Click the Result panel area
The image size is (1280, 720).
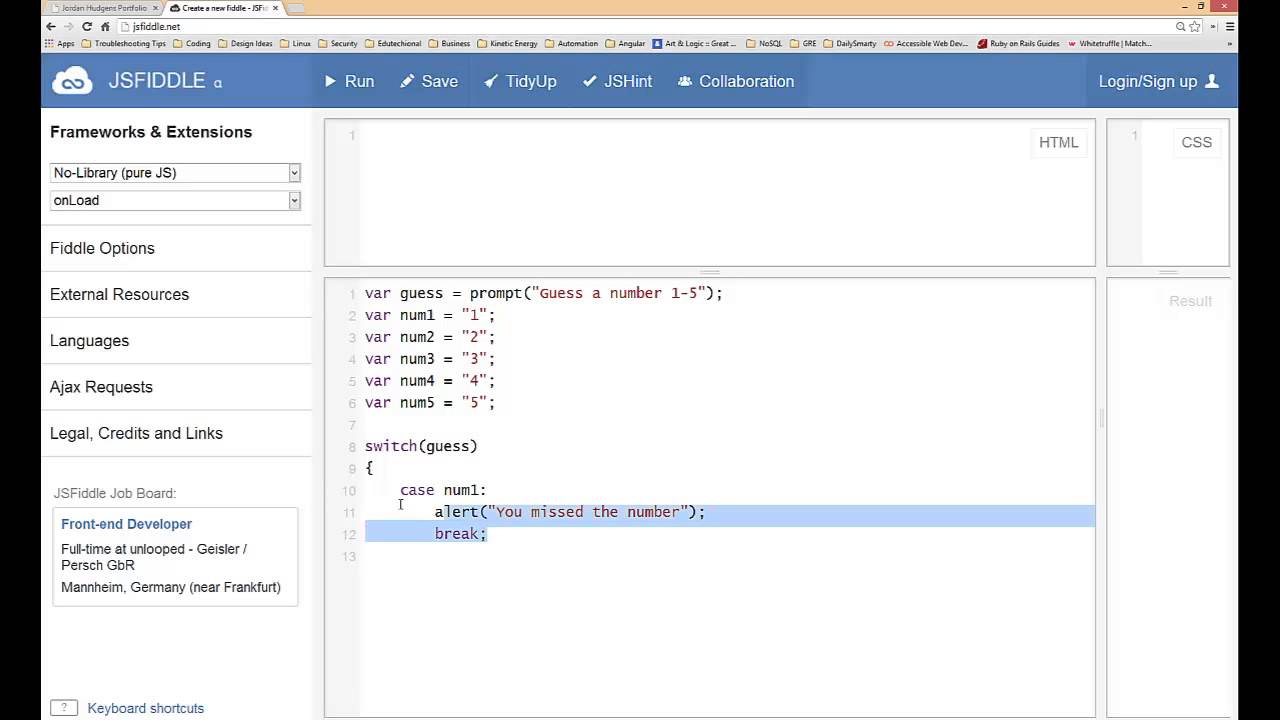tap(1168, 497)
